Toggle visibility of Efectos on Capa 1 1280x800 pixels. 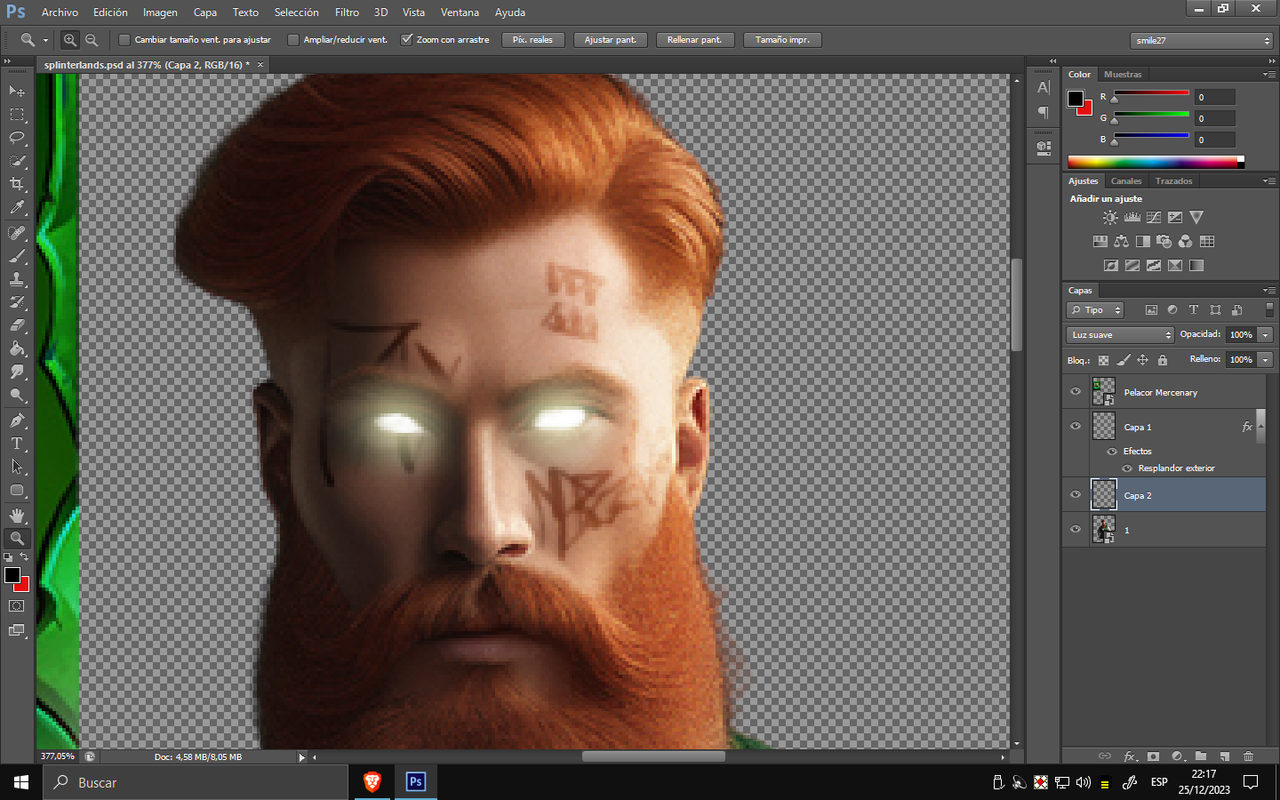pyautogui.click(x=1112, y=451)
